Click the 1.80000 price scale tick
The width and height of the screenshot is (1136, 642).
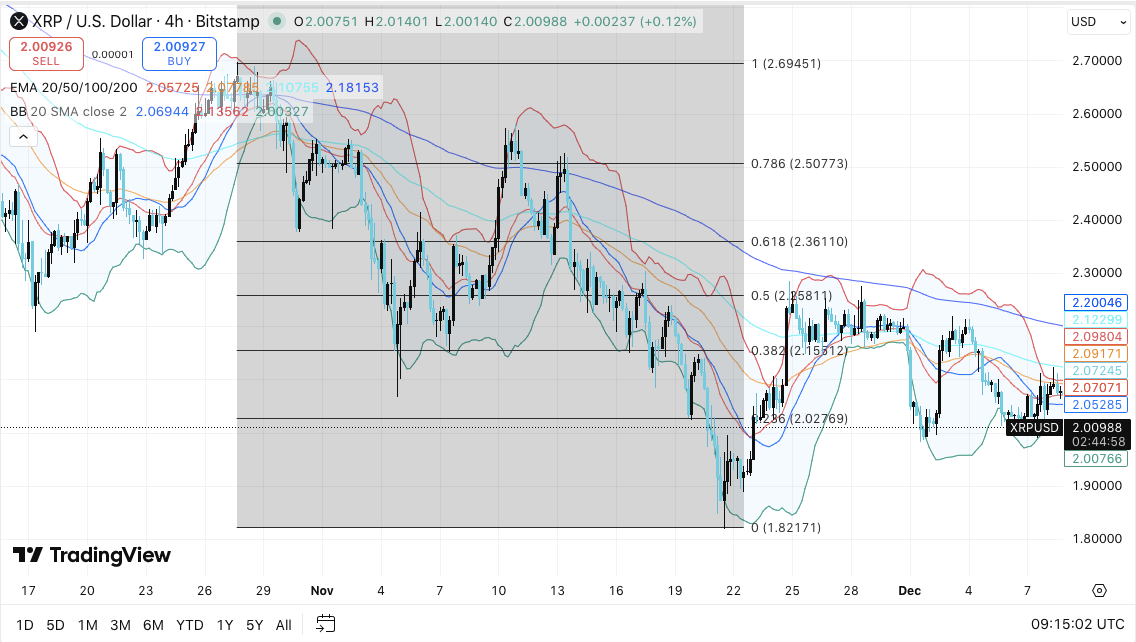[x=1097, y=538]
